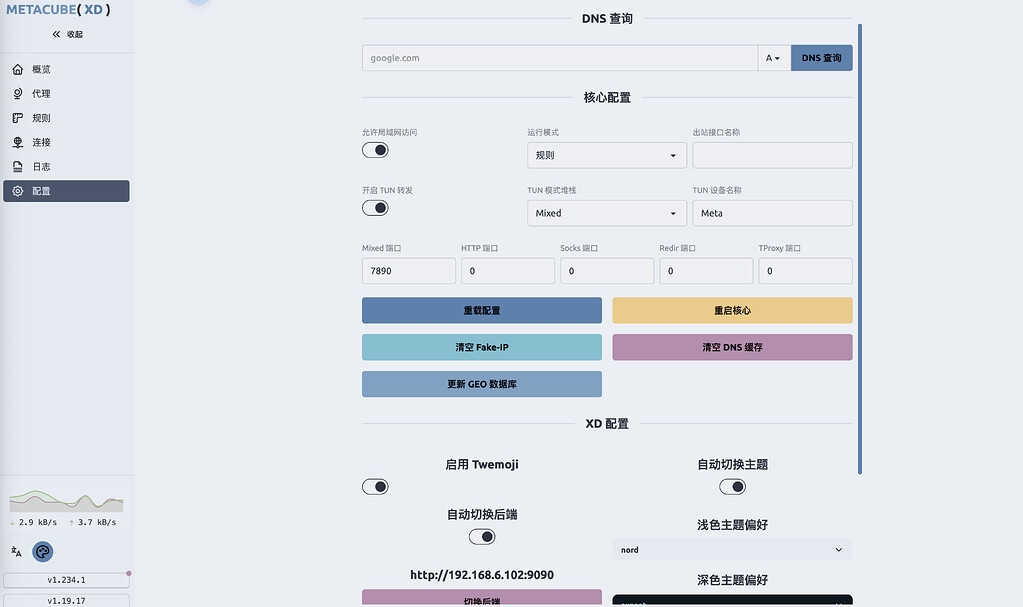Focus HTTP 端口 input field
1023x607 pixels.
point(508,271)
